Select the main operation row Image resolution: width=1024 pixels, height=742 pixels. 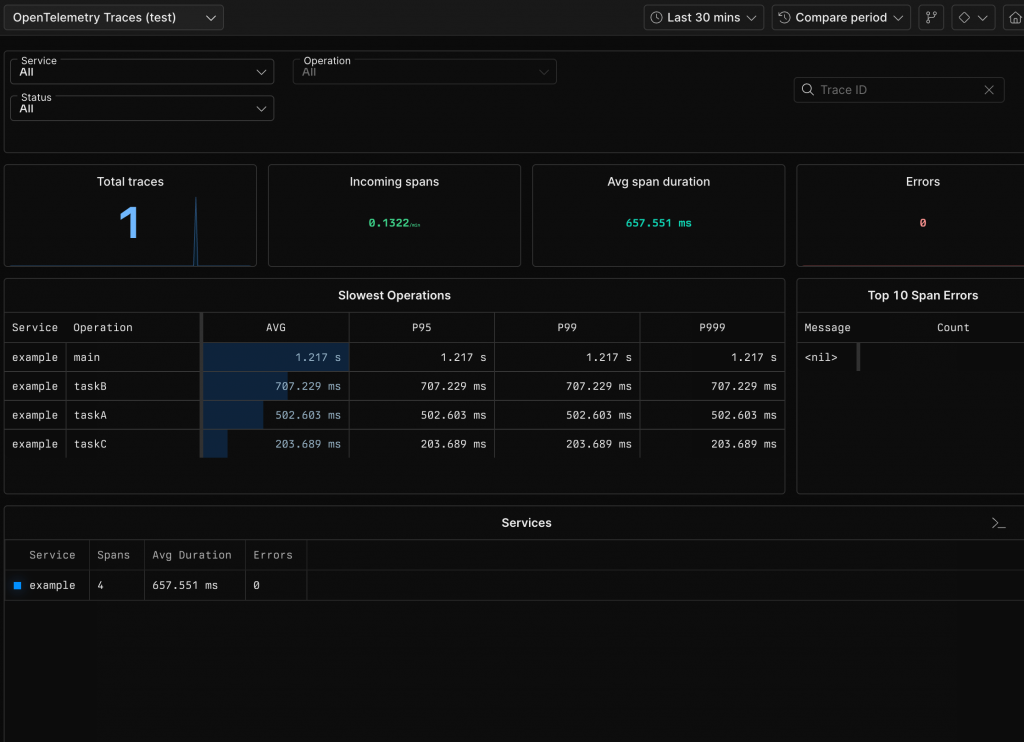pyautogui.click(x=394, y=357)
